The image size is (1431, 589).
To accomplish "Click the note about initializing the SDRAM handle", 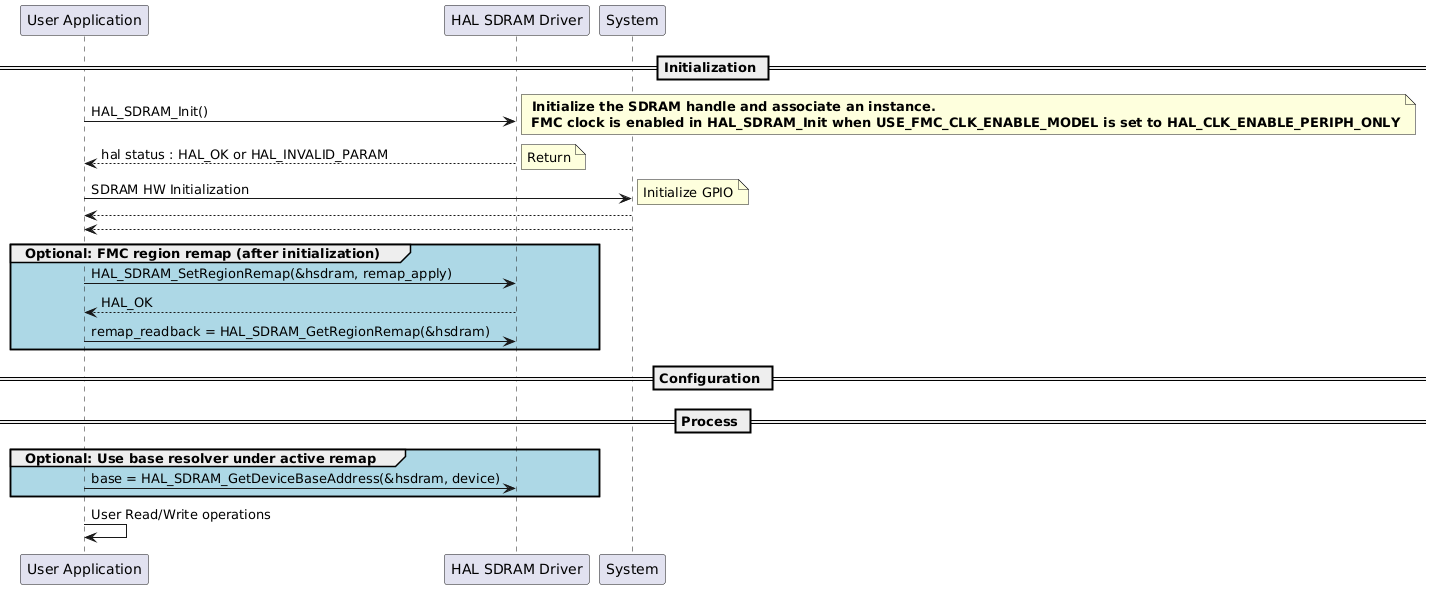I will coord(968,114).
